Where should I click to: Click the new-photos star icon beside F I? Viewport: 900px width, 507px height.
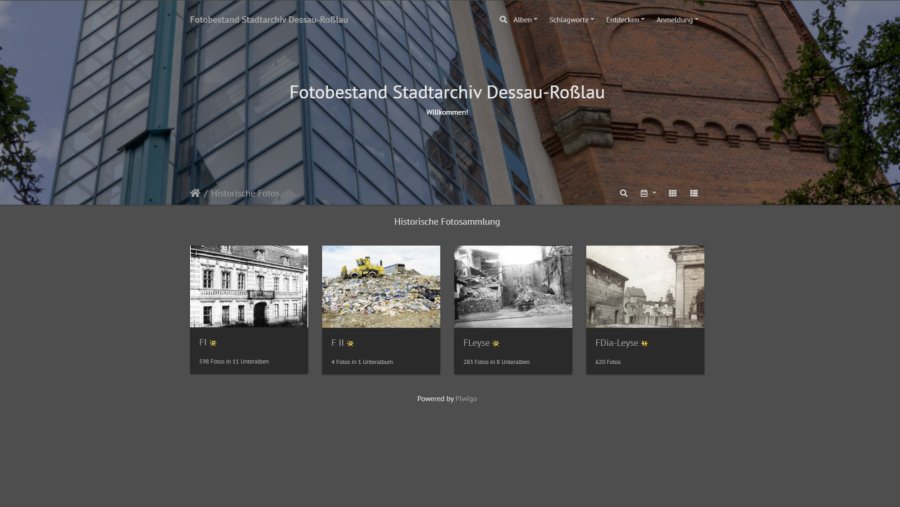pyautogui.click(x=213, y=343)
